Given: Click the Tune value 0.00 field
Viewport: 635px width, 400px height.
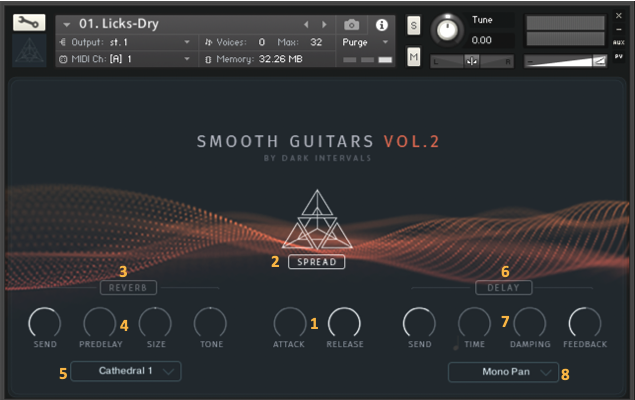Looking at the screenshot, I should (482, 40).
